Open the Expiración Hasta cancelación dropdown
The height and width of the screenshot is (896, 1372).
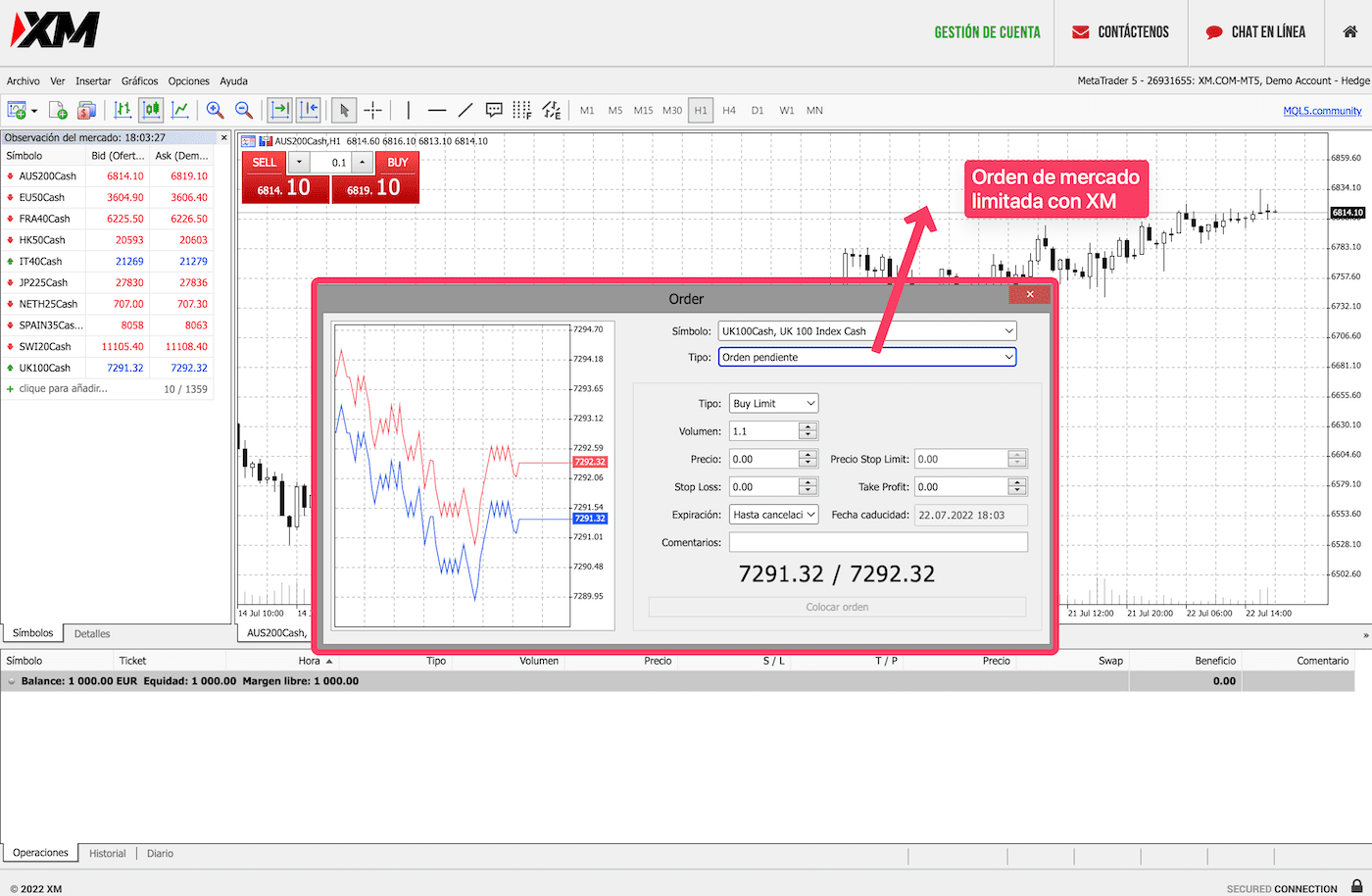774,515
